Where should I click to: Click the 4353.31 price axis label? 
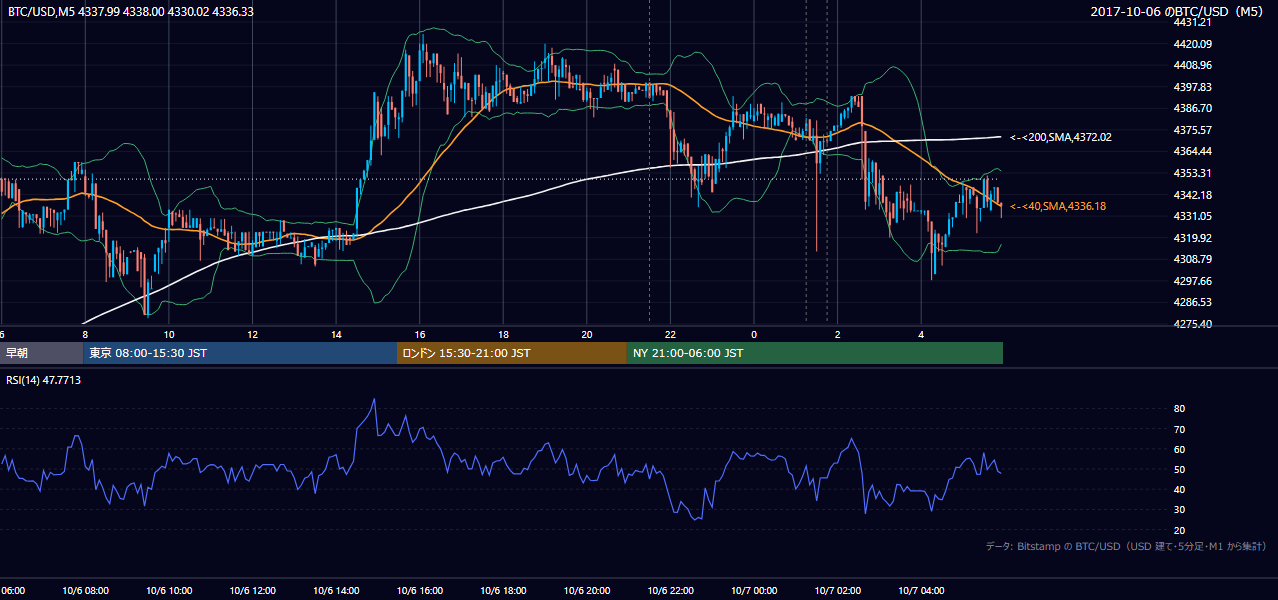pos(1193,173)
